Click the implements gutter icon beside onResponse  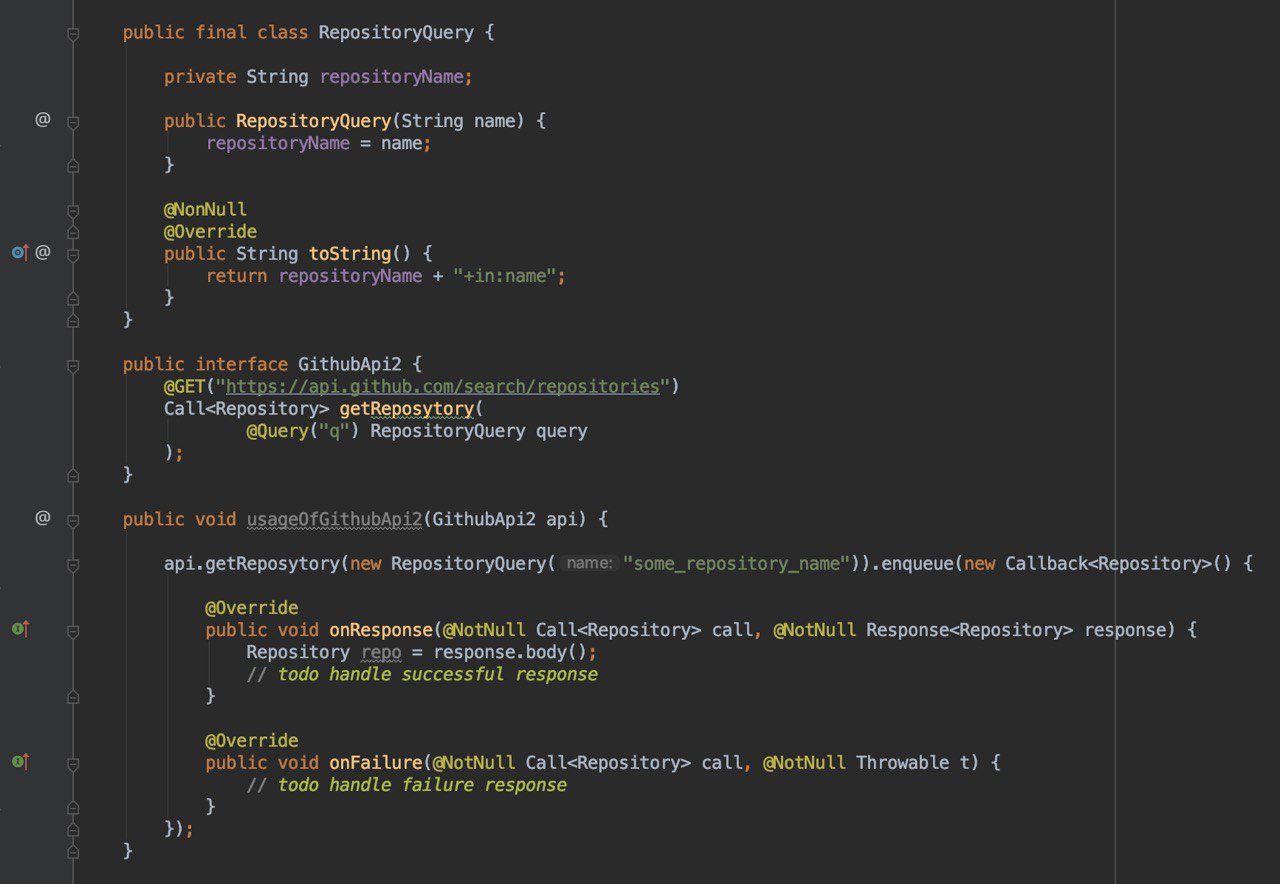tap(21, 629)
